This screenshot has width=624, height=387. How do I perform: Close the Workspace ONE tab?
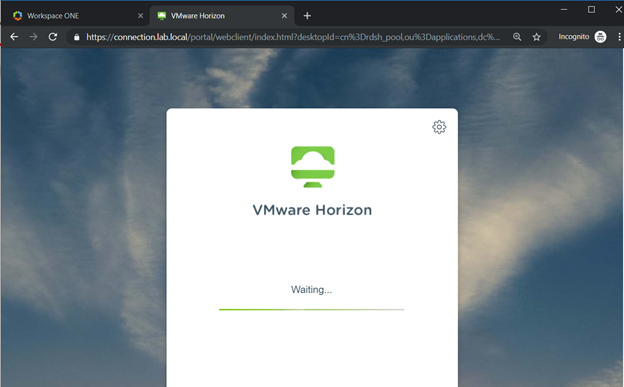tap(140, 16)
